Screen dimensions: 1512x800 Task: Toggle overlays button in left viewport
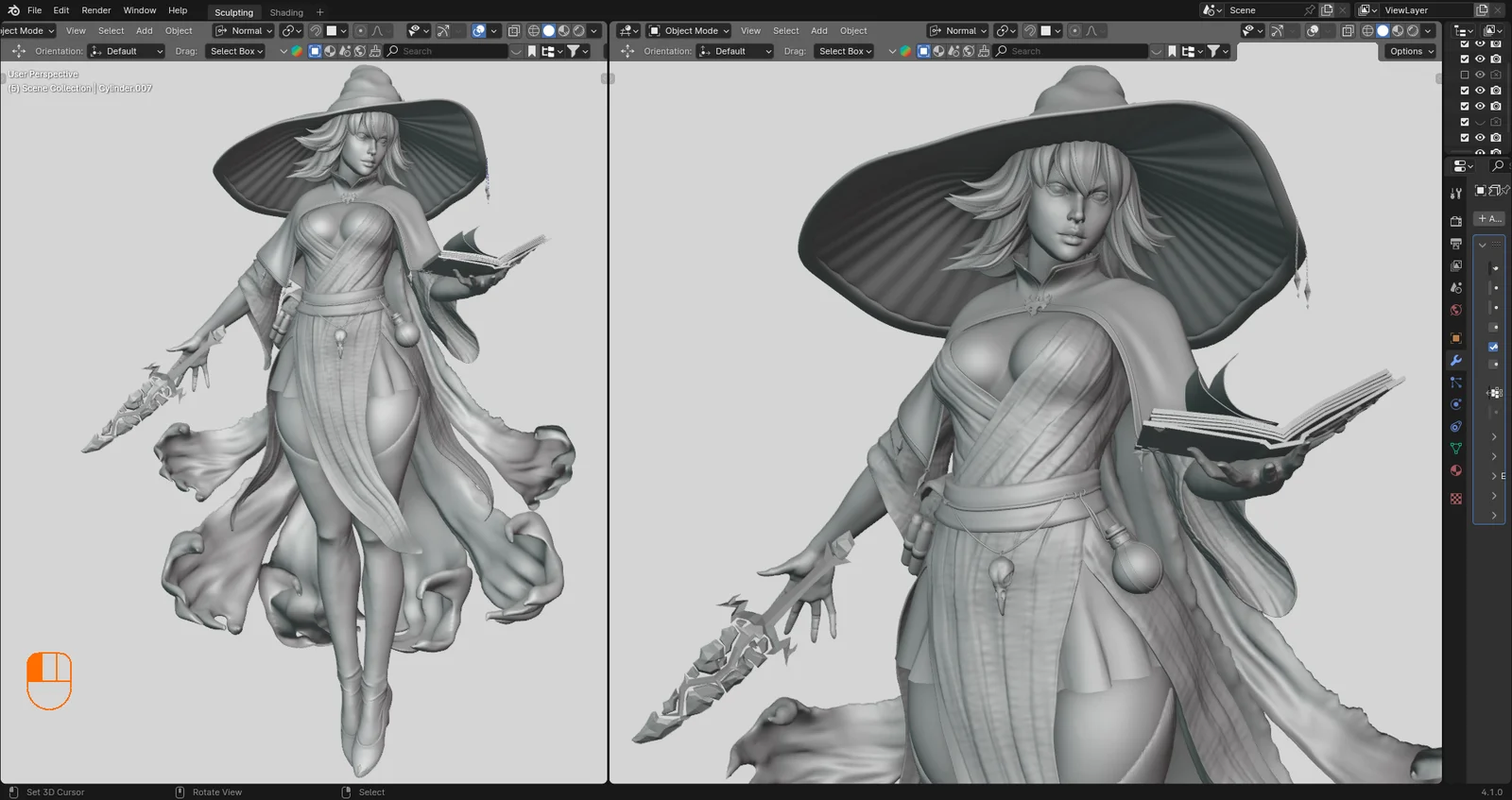[x=479, y=31]
